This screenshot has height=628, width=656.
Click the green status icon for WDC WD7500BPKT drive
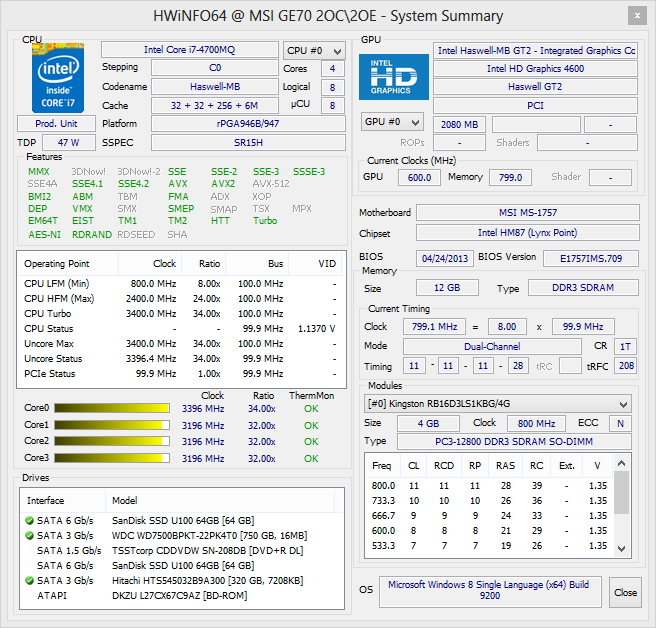pos(29,536)
